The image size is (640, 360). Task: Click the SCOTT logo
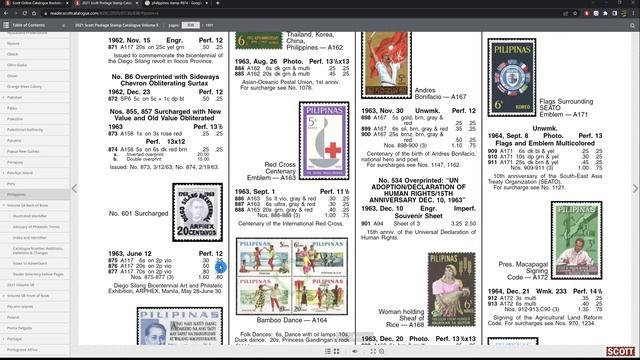620,351
